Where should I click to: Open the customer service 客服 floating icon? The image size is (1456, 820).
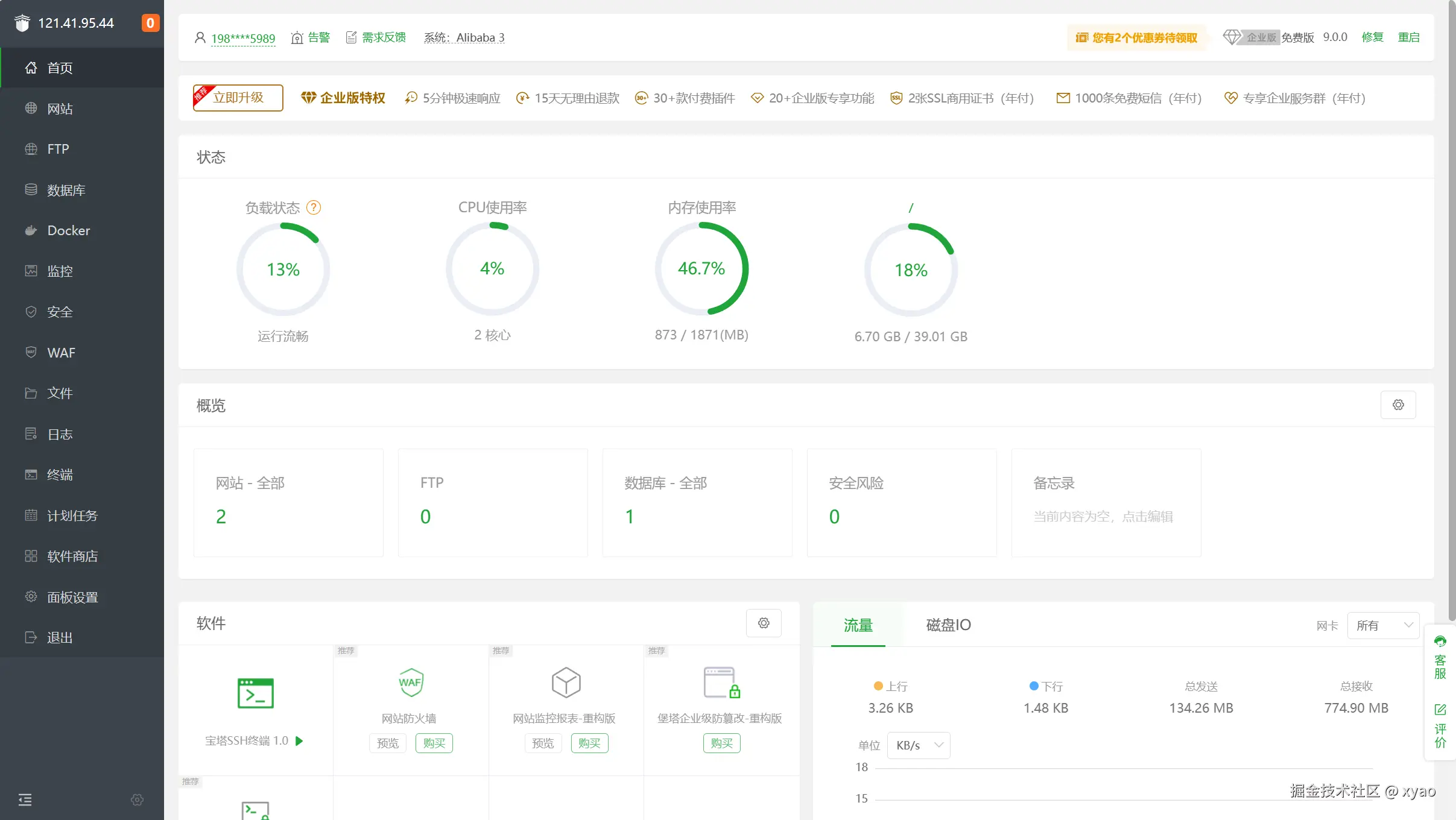click(x=1440, y=657)
